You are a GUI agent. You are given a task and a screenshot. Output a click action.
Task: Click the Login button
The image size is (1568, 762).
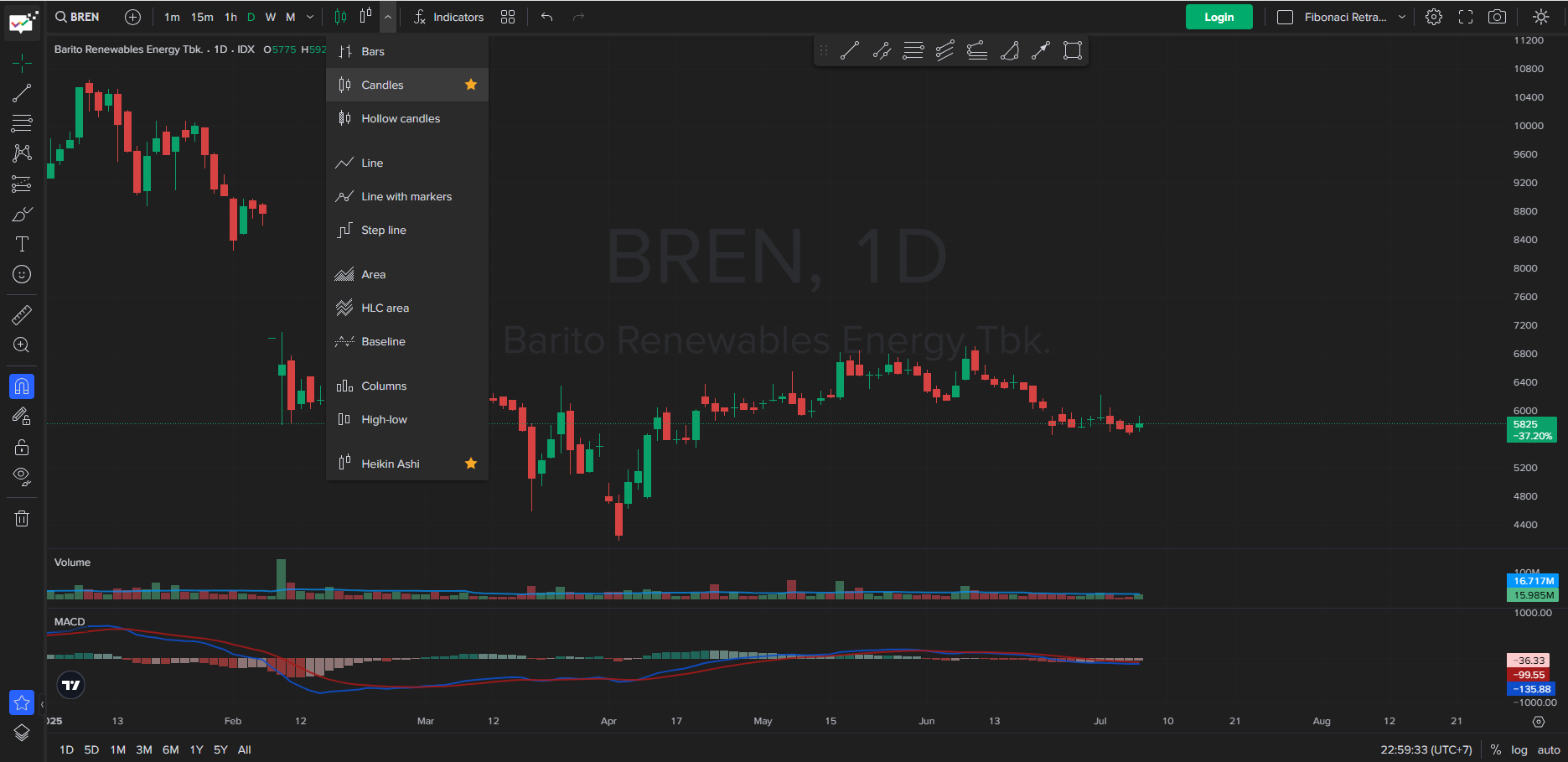point(1219,17)
